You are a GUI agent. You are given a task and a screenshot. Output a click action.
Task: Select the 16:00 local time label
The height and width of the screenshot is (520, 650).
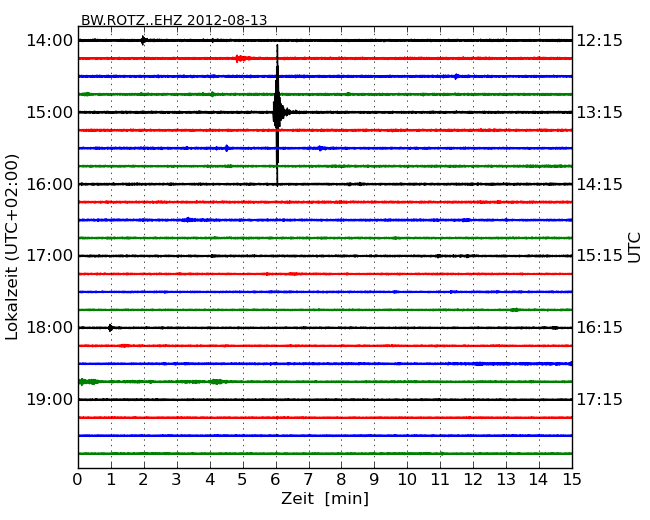(x=49, y=184)
